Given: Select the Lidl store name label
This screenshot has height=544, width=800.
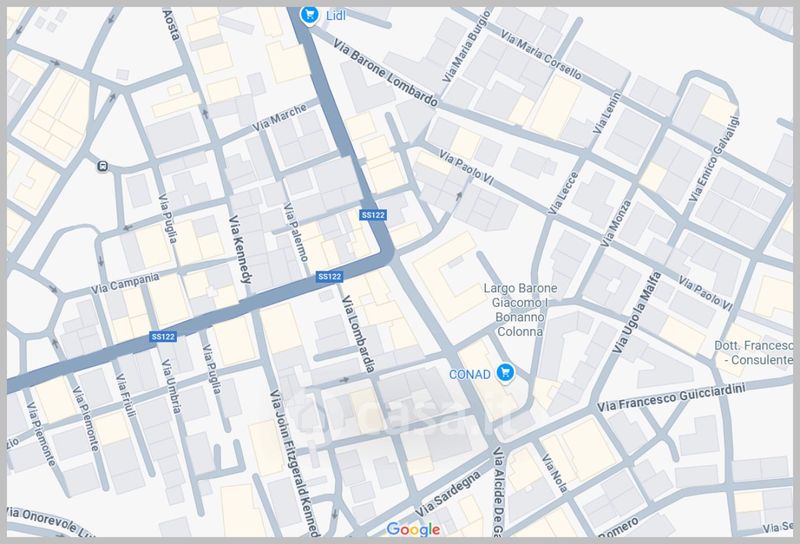Looking at the screenshot, I should click(337, 14).
